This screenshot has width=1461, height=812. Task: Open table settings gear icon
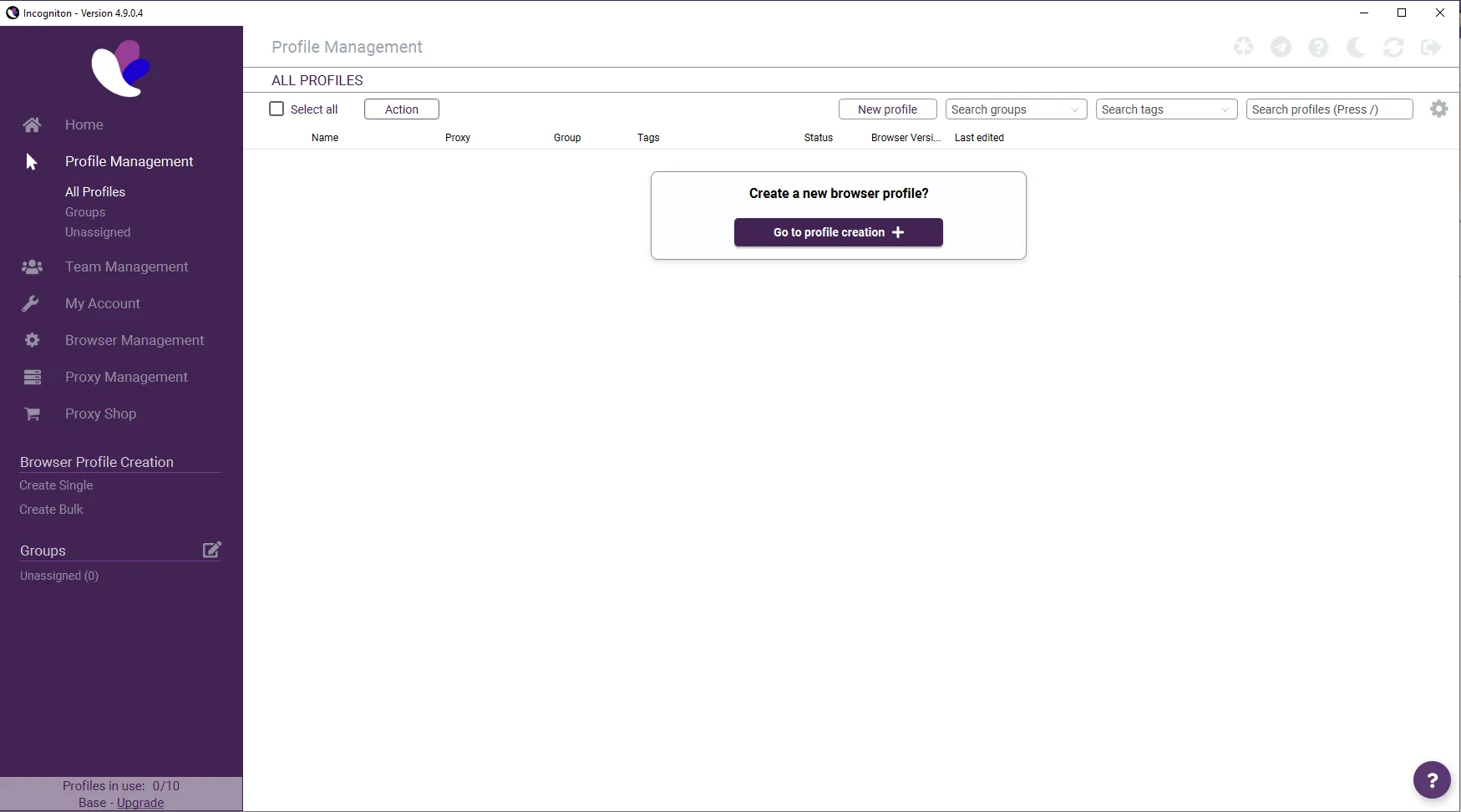[x=1438, y=109]
